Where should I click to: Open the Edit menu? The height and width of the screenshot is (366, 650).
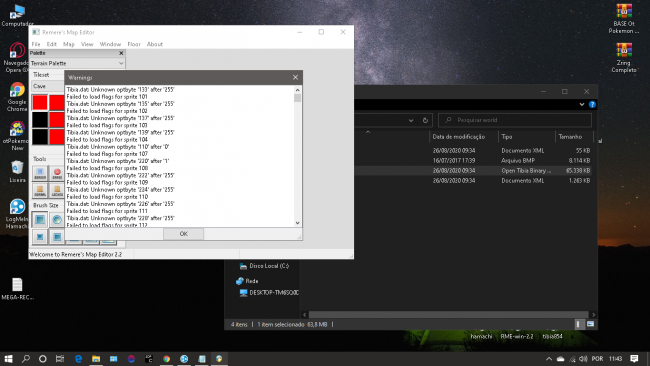[x=51, y=44]
